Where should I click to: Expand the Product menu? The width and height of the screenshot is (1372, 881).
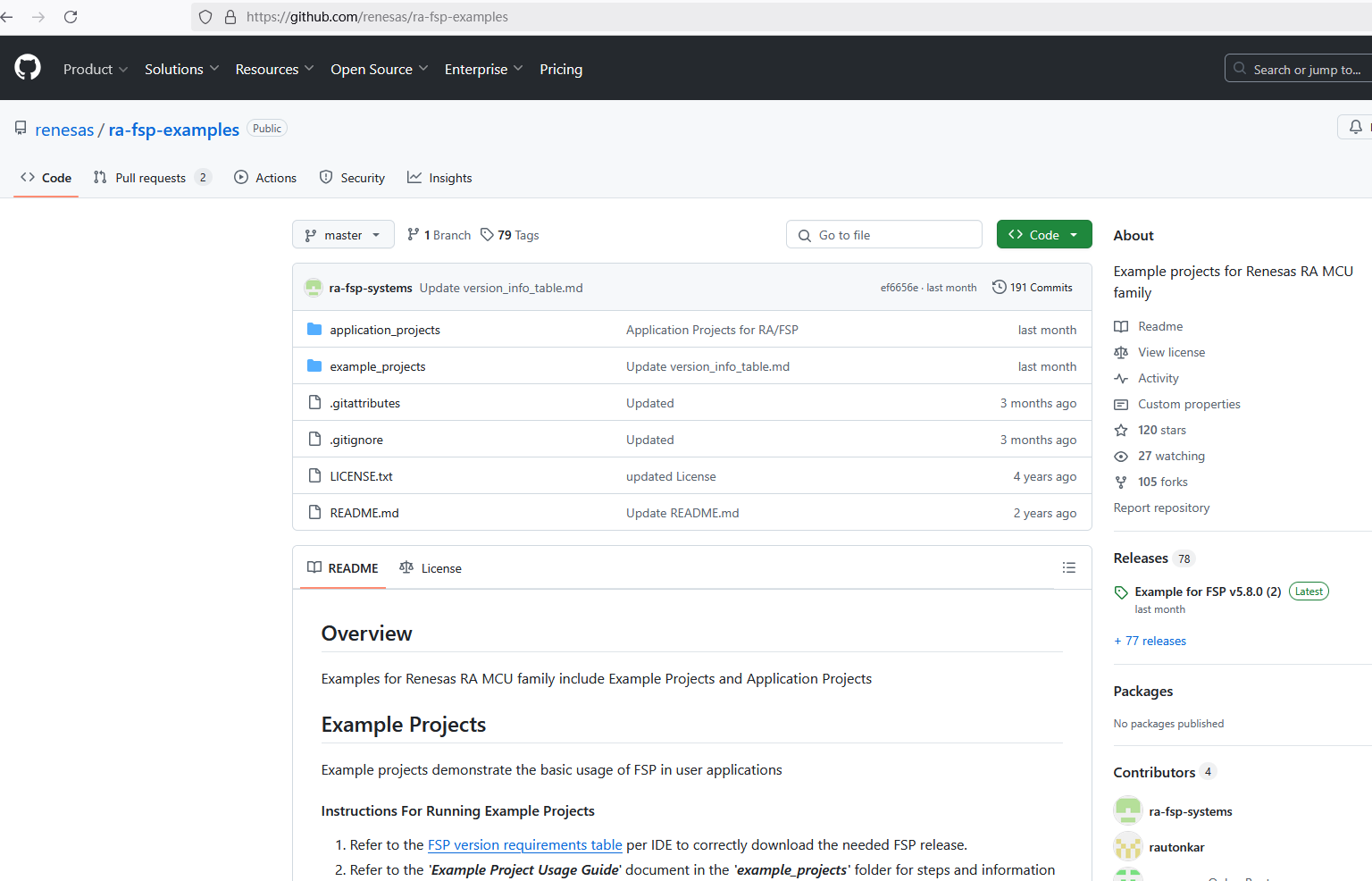point(96,69)
